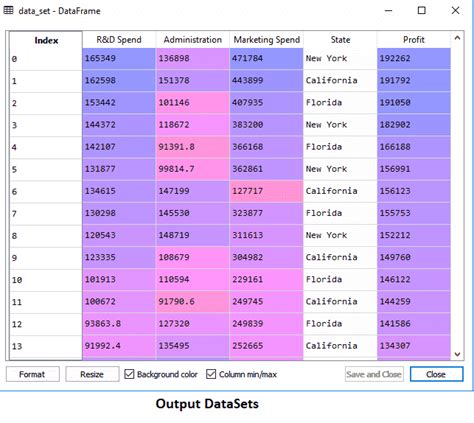
Task: Select Marketing Spend cell 383200
Action: pyautogui.click(x=266, y=125)
